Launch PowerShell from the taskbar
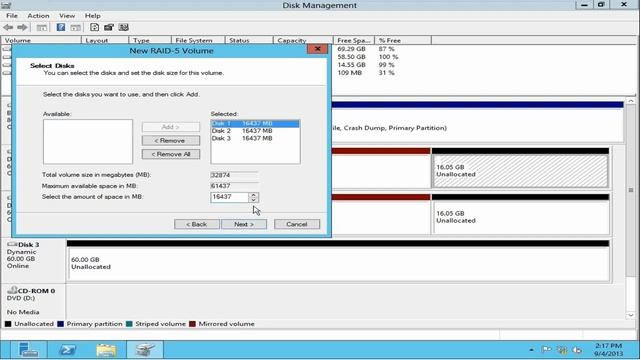 [67, 350]
